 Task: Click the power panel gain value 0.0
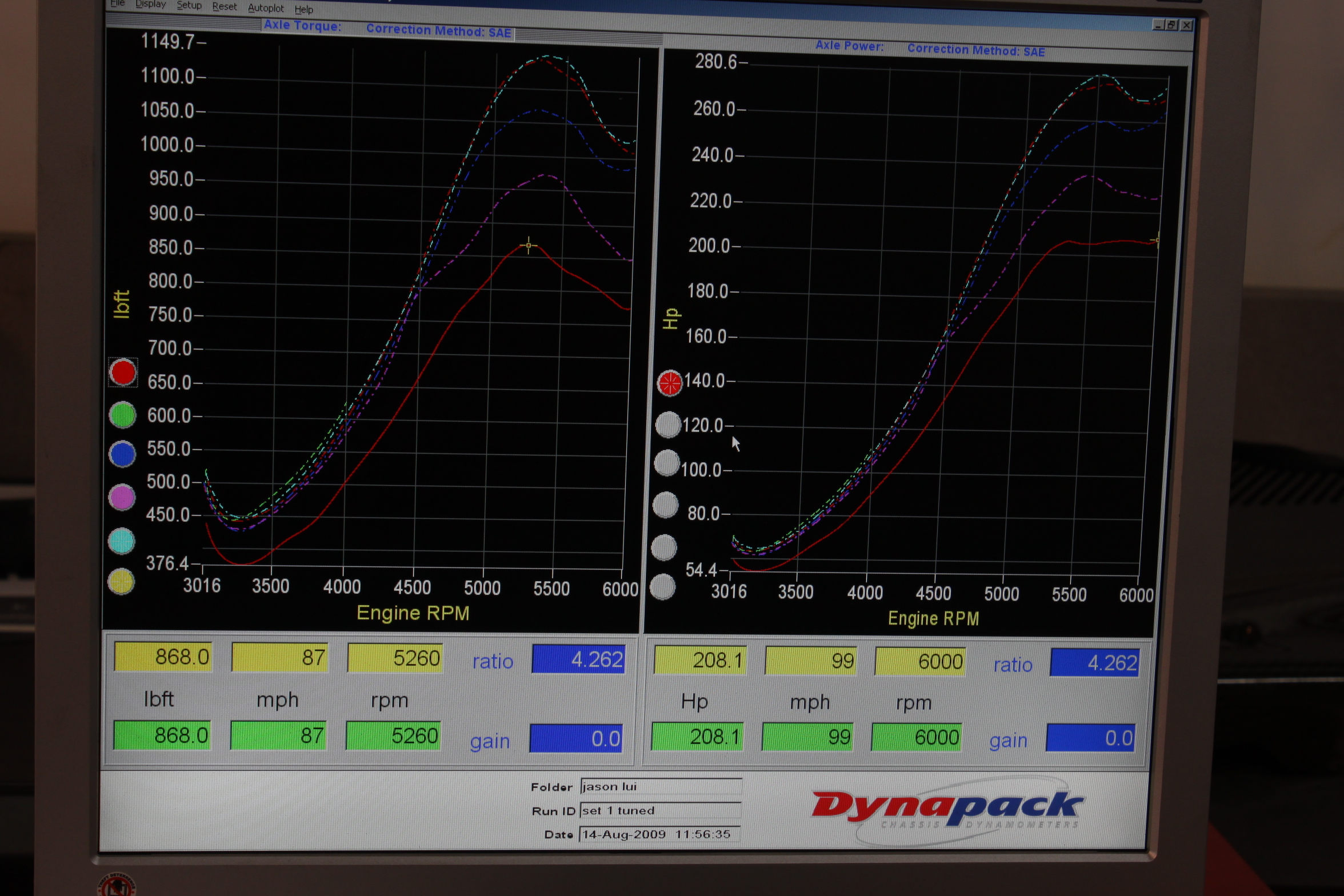click(x=1091, y=738)
